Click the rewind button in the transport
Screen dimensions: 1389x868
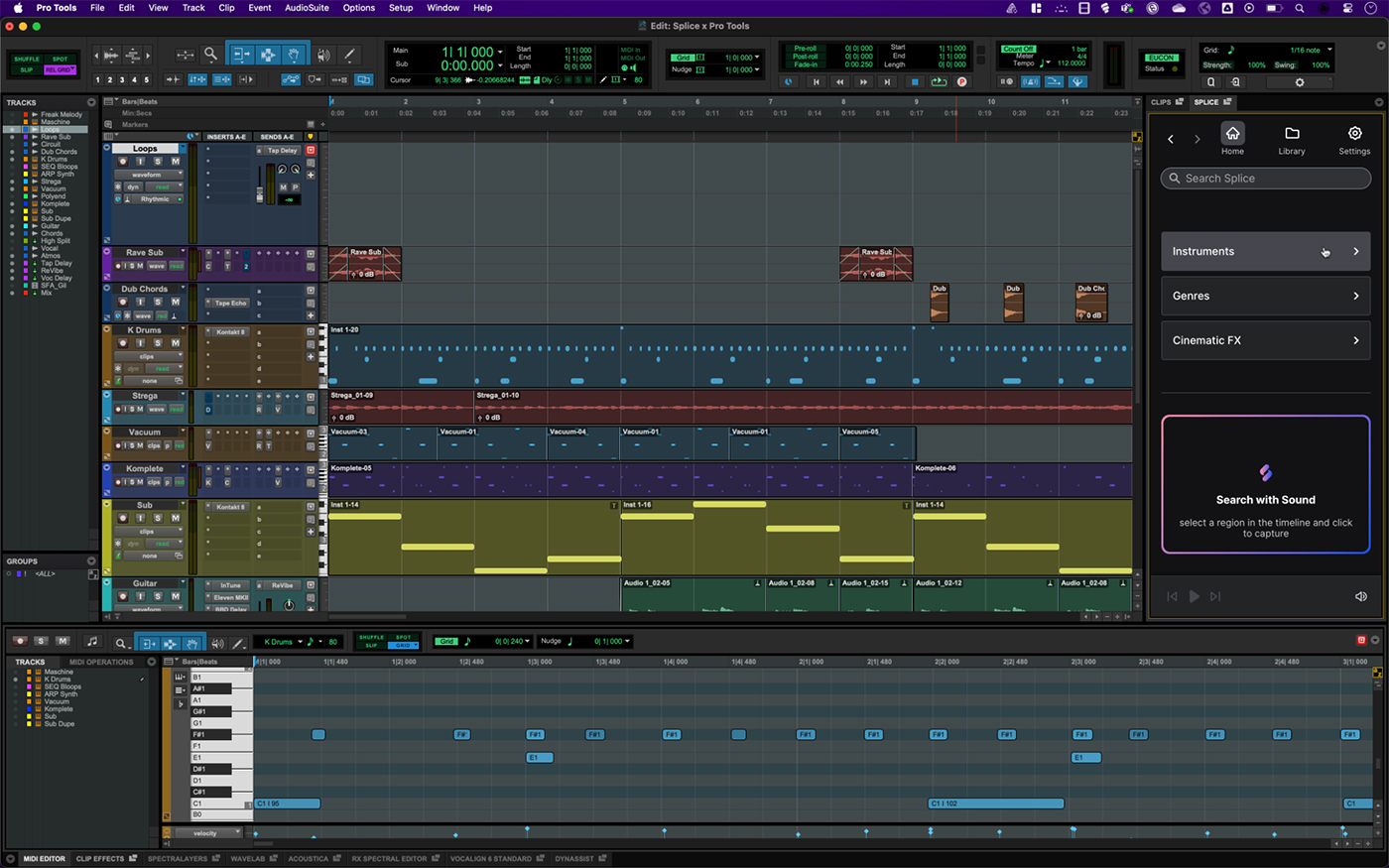click(840, 82)
